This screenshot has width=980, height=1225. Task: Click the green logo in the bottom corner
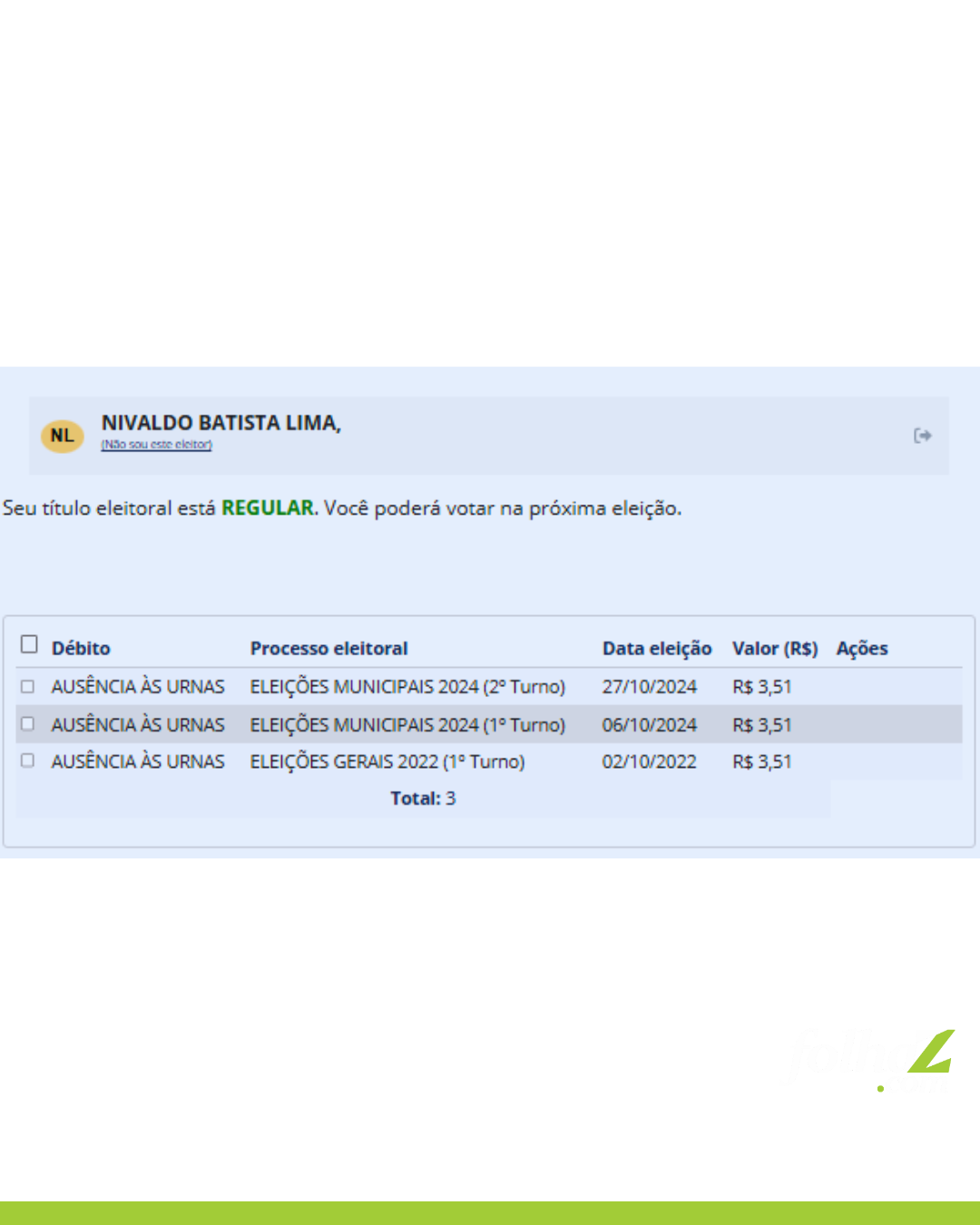(930, 1054)
